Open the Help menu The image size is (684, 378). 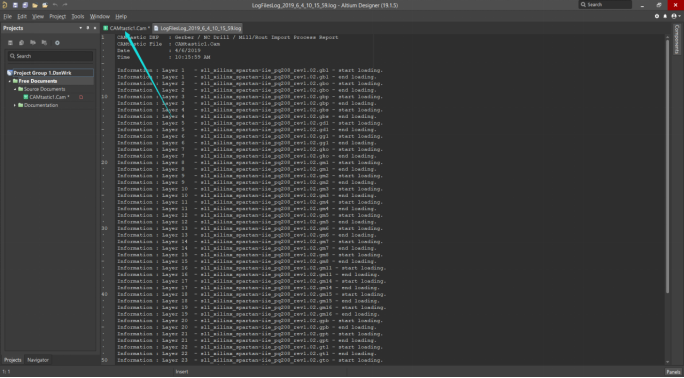pos(121,16)
